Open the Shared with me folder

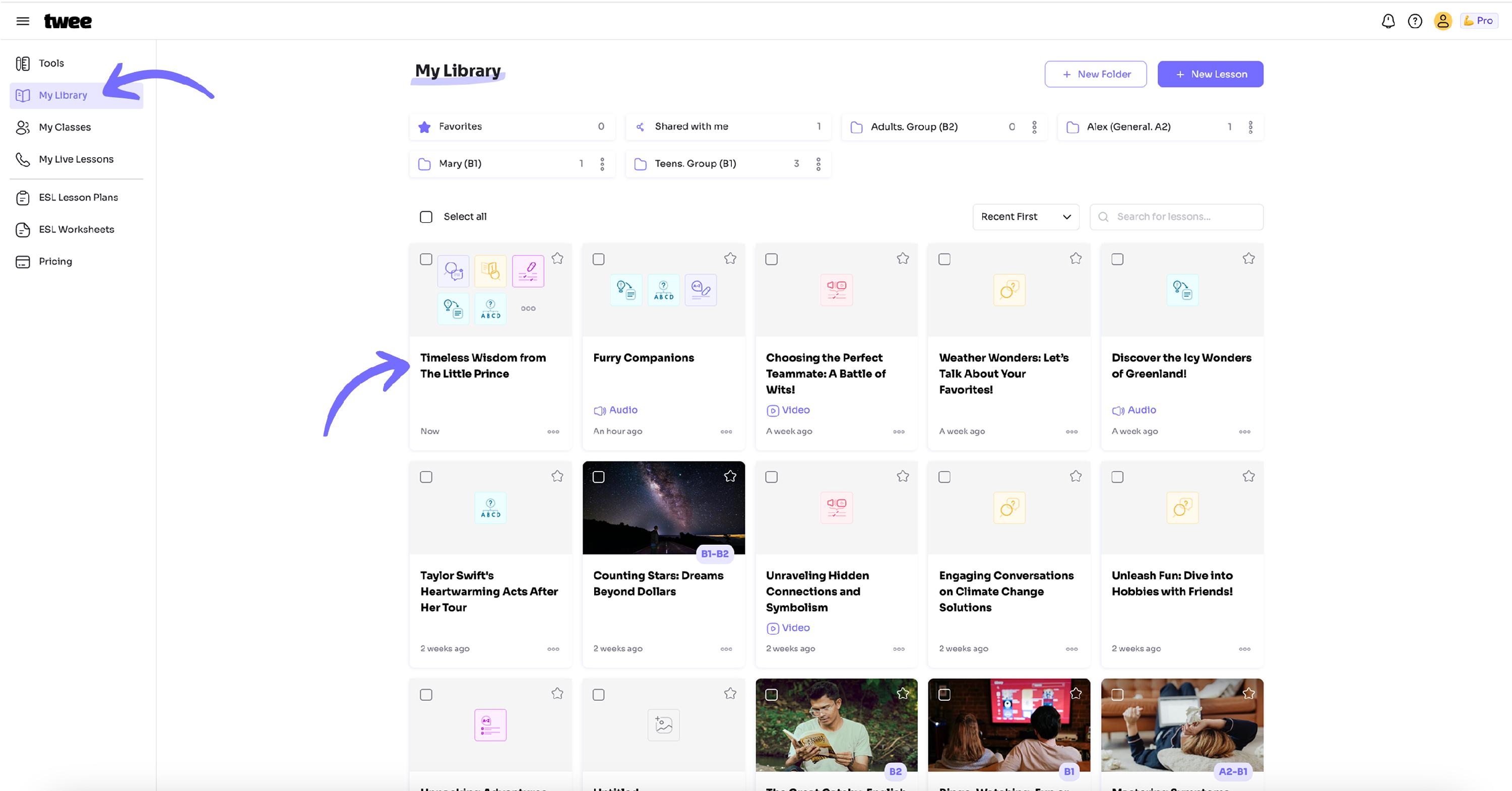[728, 127]
